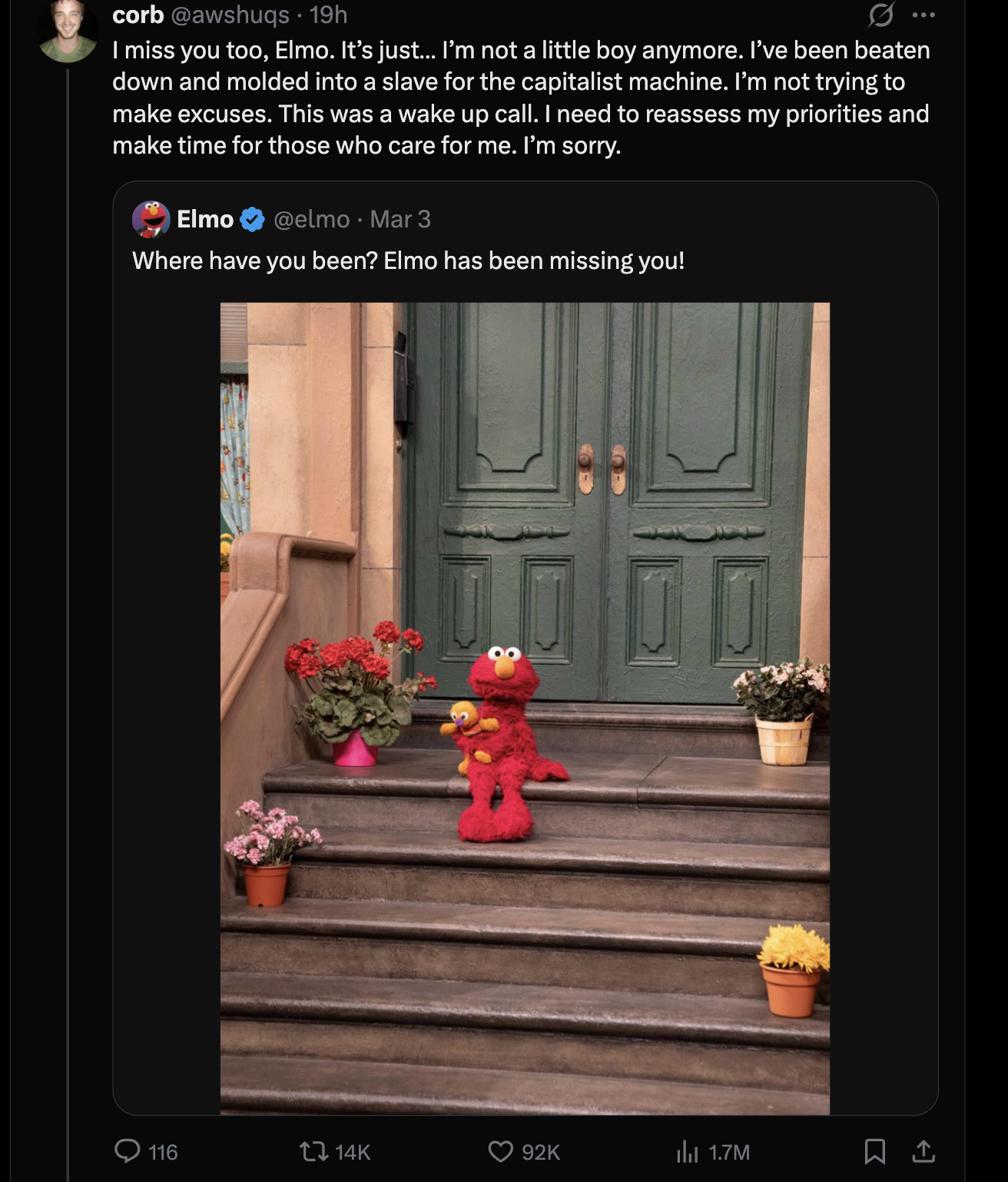Click the quoted tweet text 'Where have you been?'
Screen dimensions: 1008x1182
click(255, 261)
